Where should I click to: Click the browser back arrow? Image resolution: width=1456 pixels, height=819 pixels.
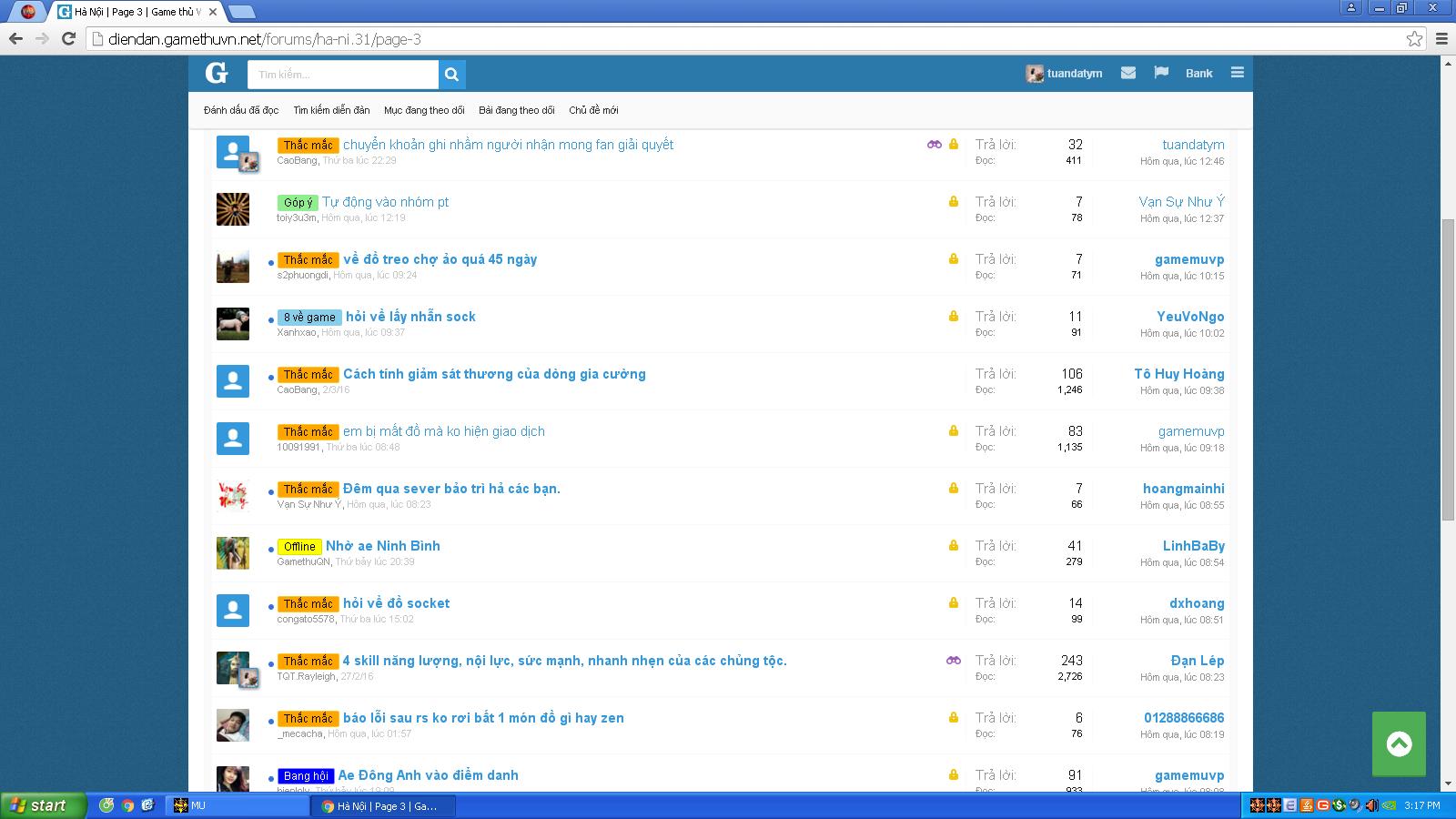(15, 38)
